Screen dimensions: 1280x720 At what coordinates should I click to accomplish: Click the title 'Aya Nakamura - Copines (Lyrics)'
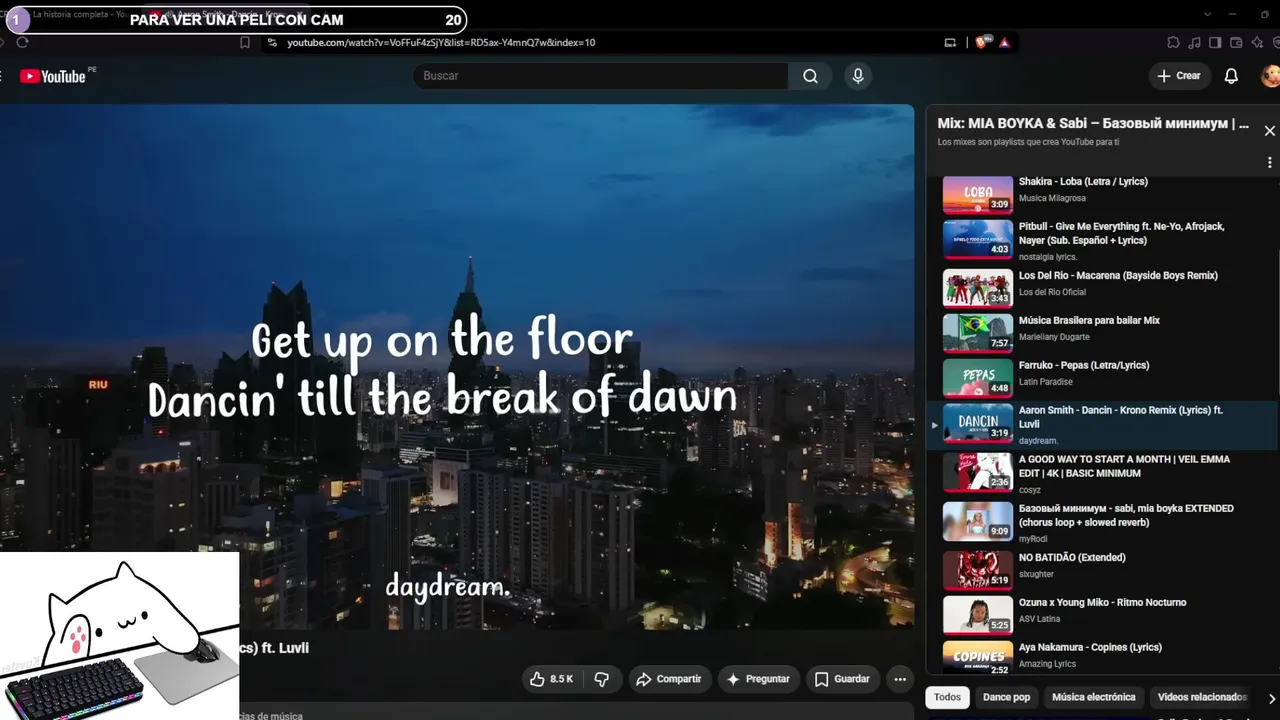coord(1090,648)
